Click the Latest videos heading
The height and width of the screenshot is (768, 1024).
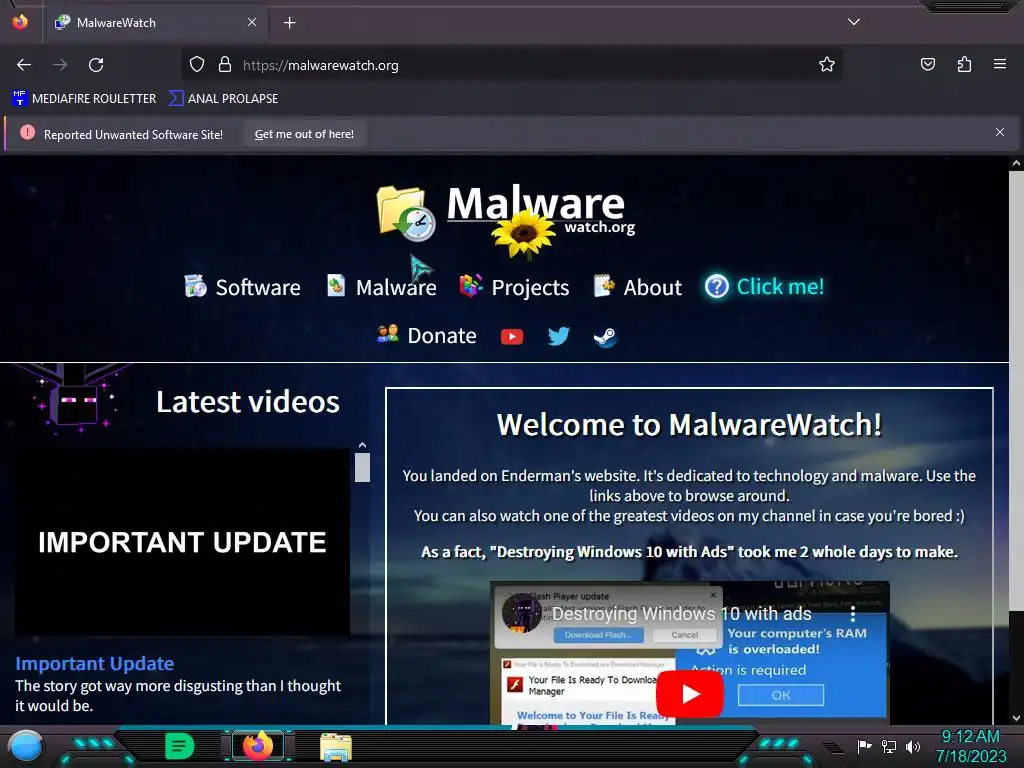point(248,402)
